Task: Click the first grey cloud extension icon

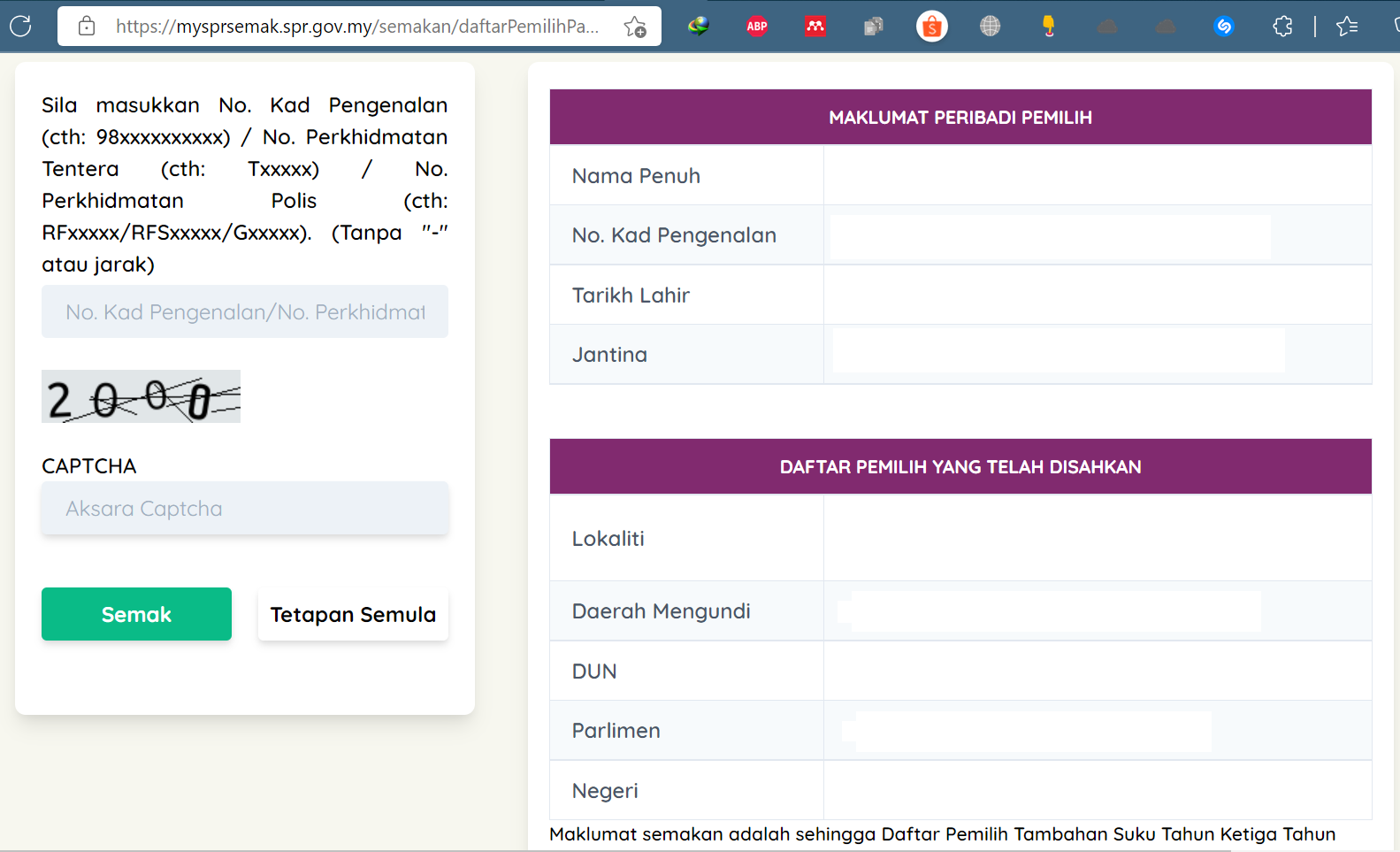Action: [1107, 27]
